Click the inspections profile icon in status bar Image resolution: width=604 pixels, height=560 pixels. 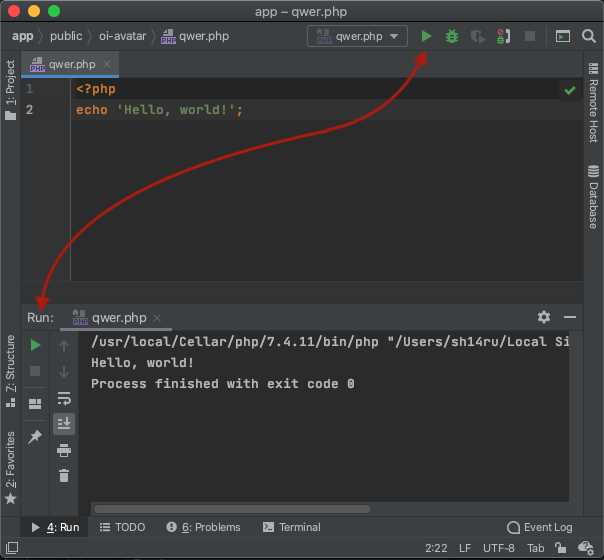pos(586,547)
